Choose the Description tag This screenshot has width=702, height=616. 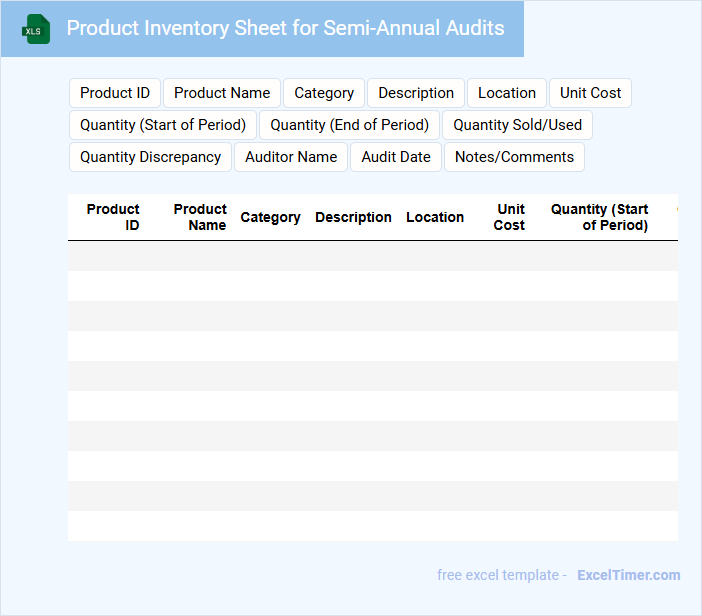point(416,93)
